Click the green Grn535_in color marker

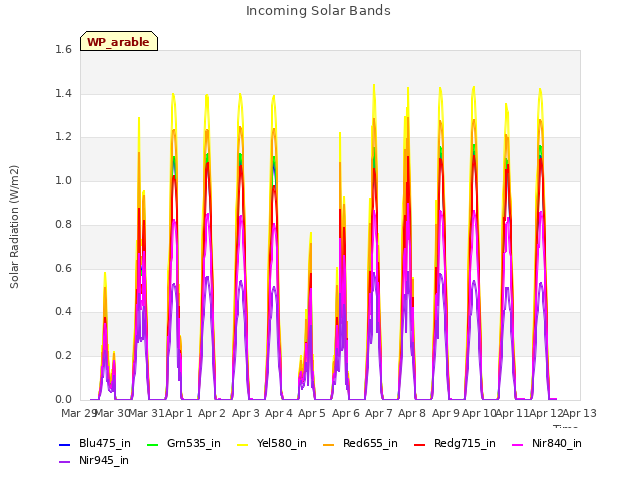[x=152, y=444]
